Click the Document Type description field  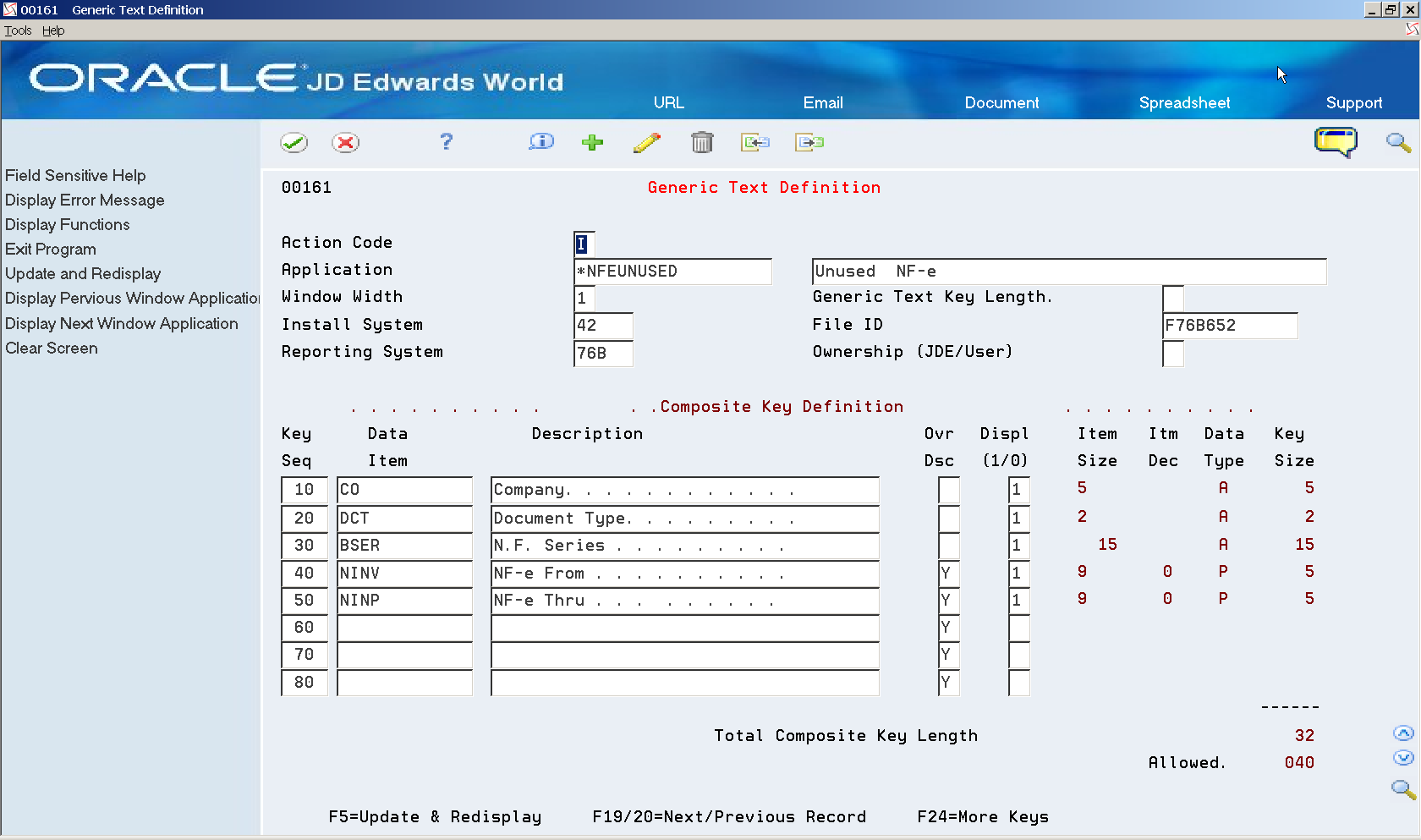click(x=685, y=519)
